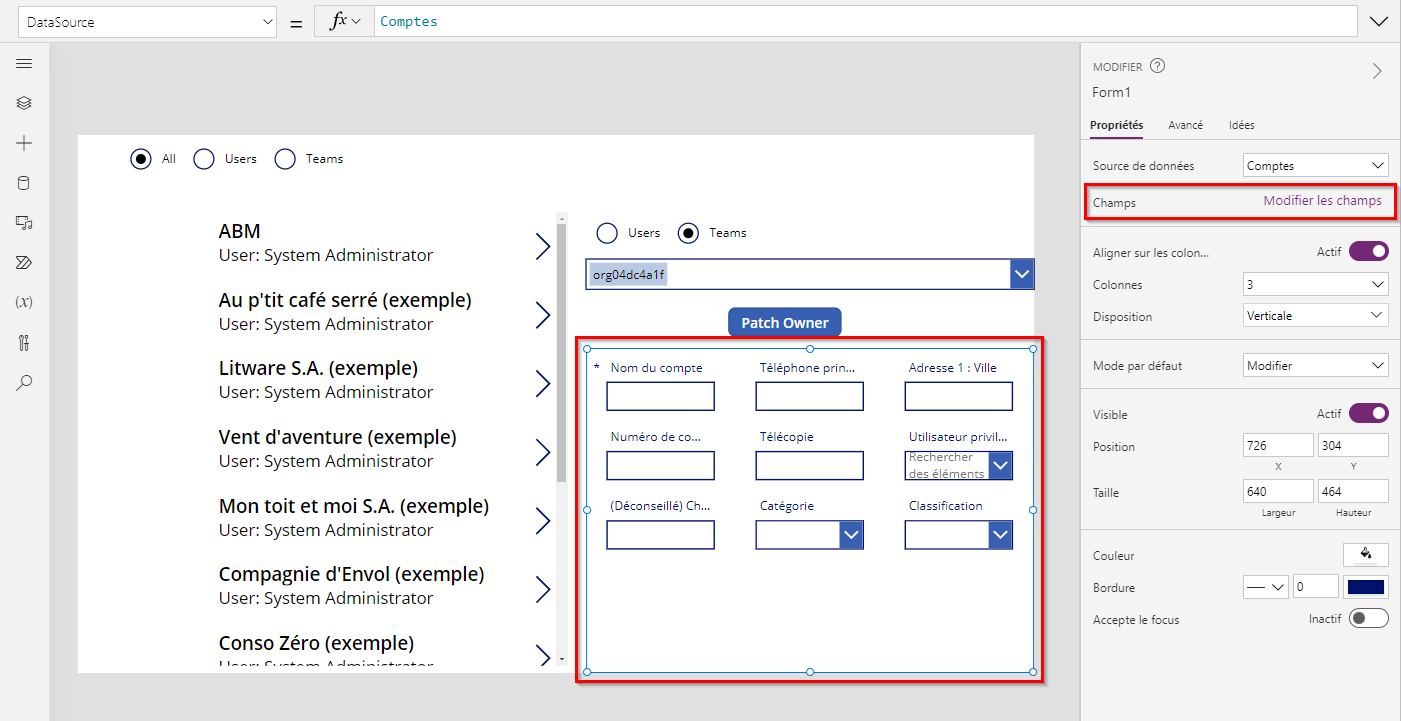Click the Patch Owner button
The image size is (1401, 721).
pyautogui.click(x=784, y=323)
